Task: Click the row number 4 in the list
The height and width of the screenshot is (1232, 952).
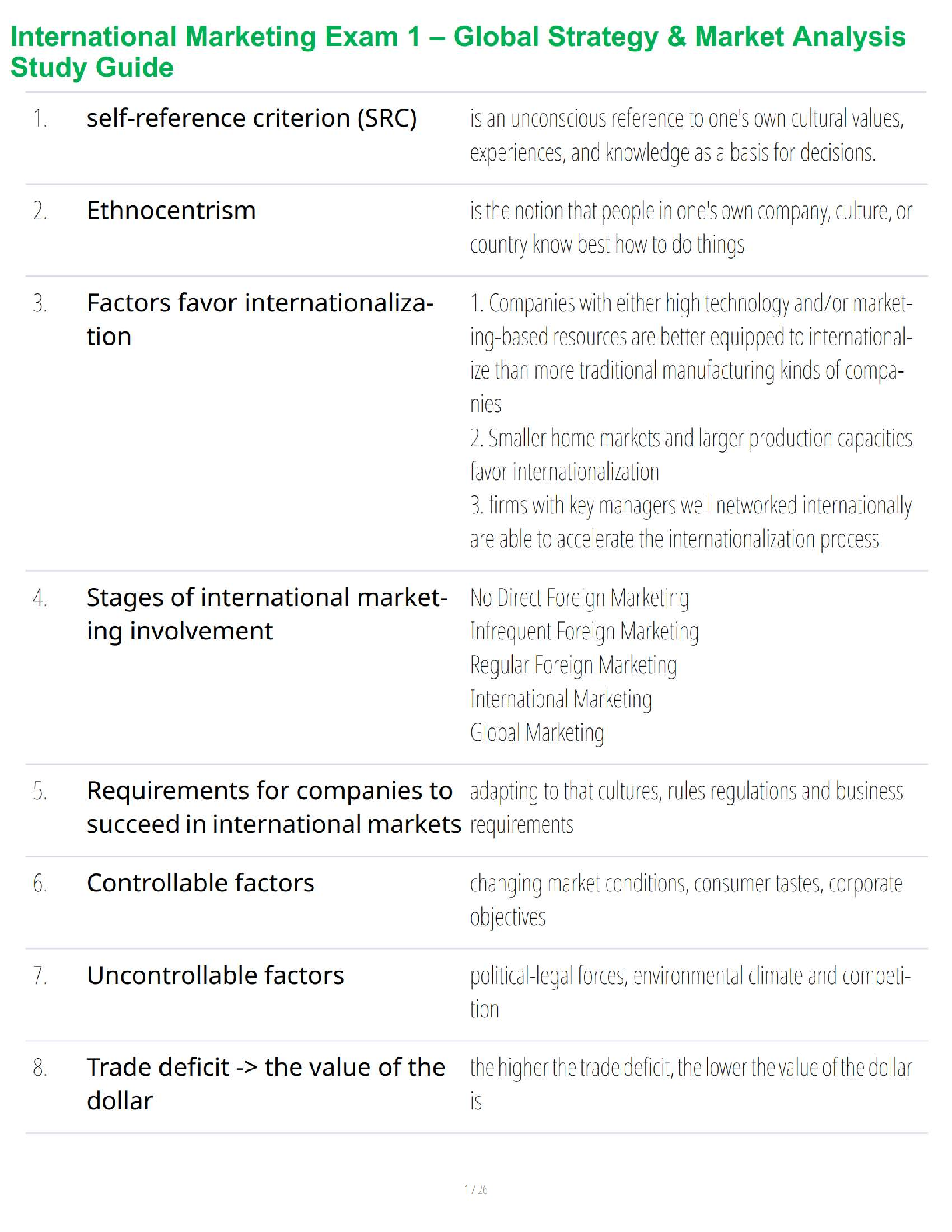Action: [40, 598]
